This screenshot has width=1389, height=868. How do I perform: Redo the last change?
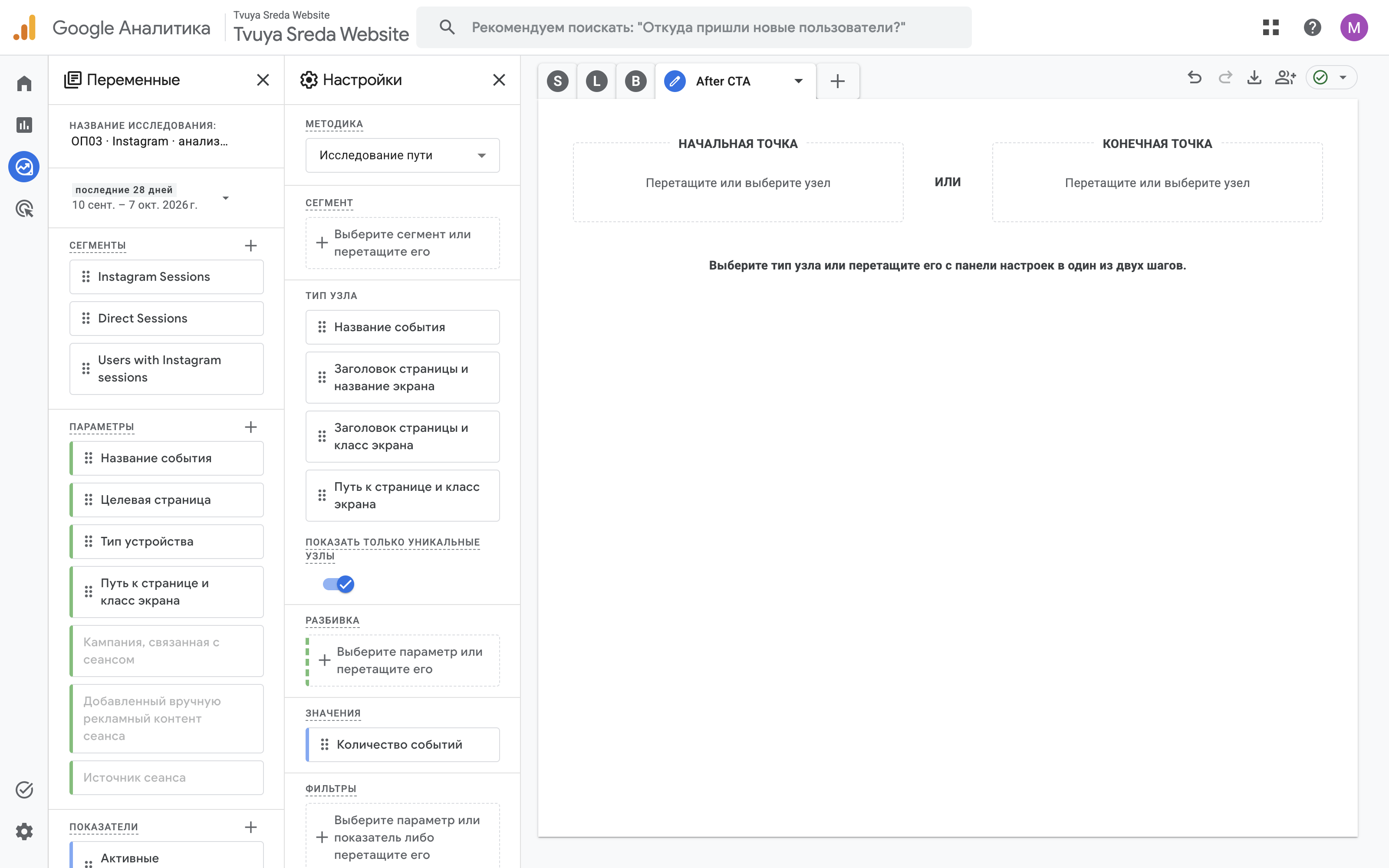pos(1225,78)
